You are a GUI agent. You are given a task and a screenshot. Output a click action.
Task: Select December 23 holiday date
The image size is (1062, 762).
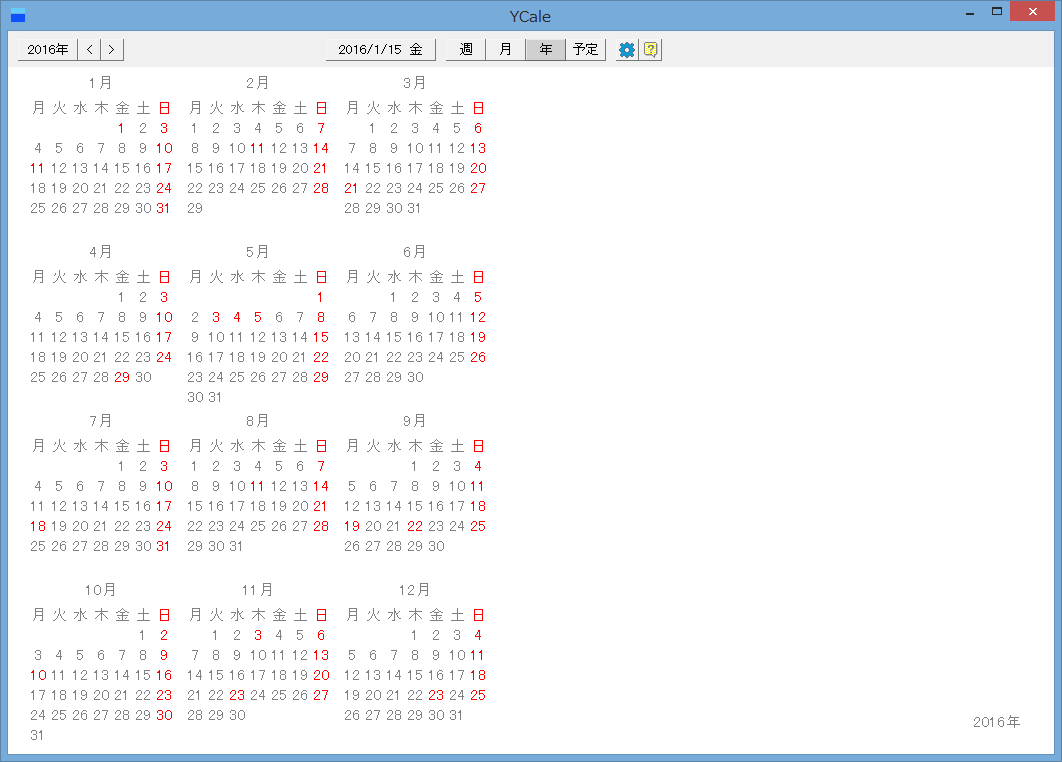pyautogui.click(x=436, y=696)
